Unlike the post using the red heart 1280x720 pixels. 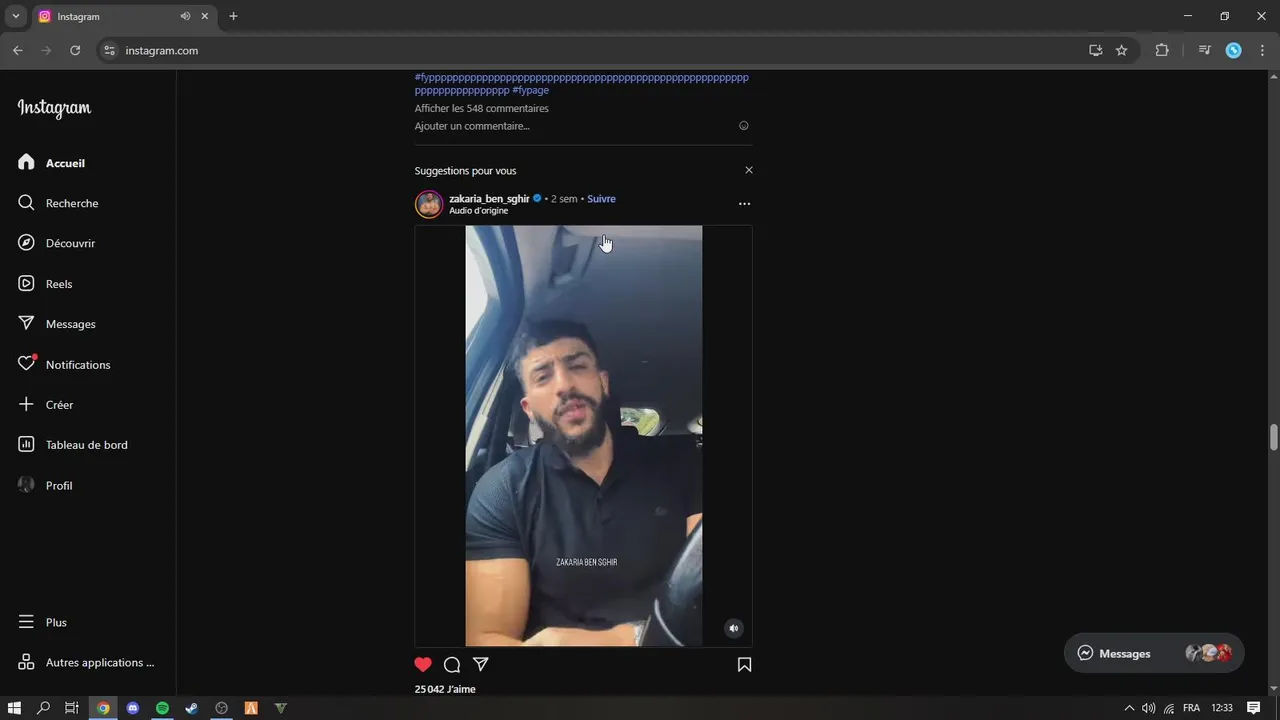coord(423,665)
